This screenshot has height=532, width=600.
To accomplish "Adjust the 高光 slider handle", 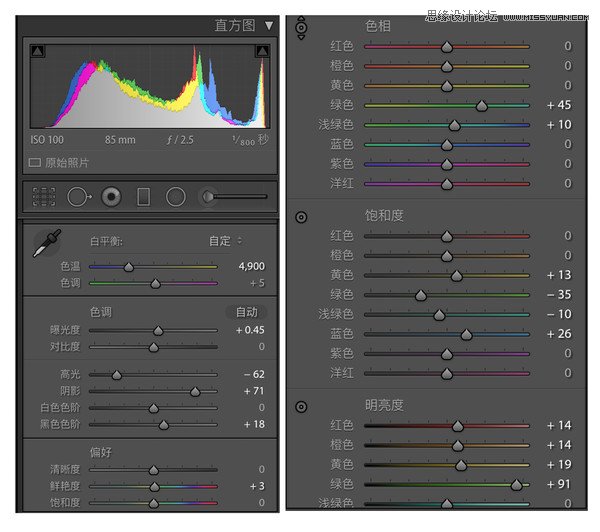I will (117, 375).
